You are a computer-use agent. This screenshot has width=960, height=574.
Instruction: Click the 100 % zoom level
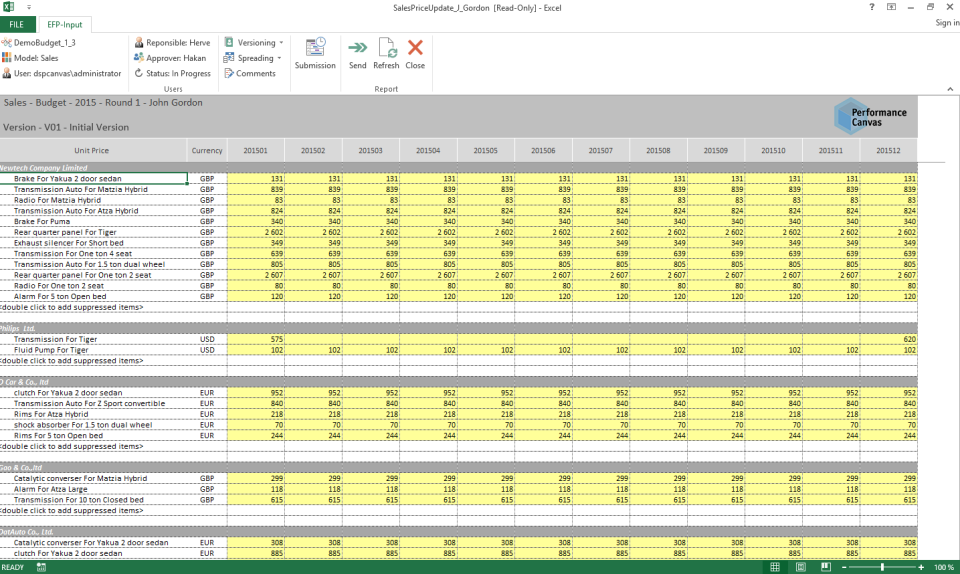(x=943, y=567)
